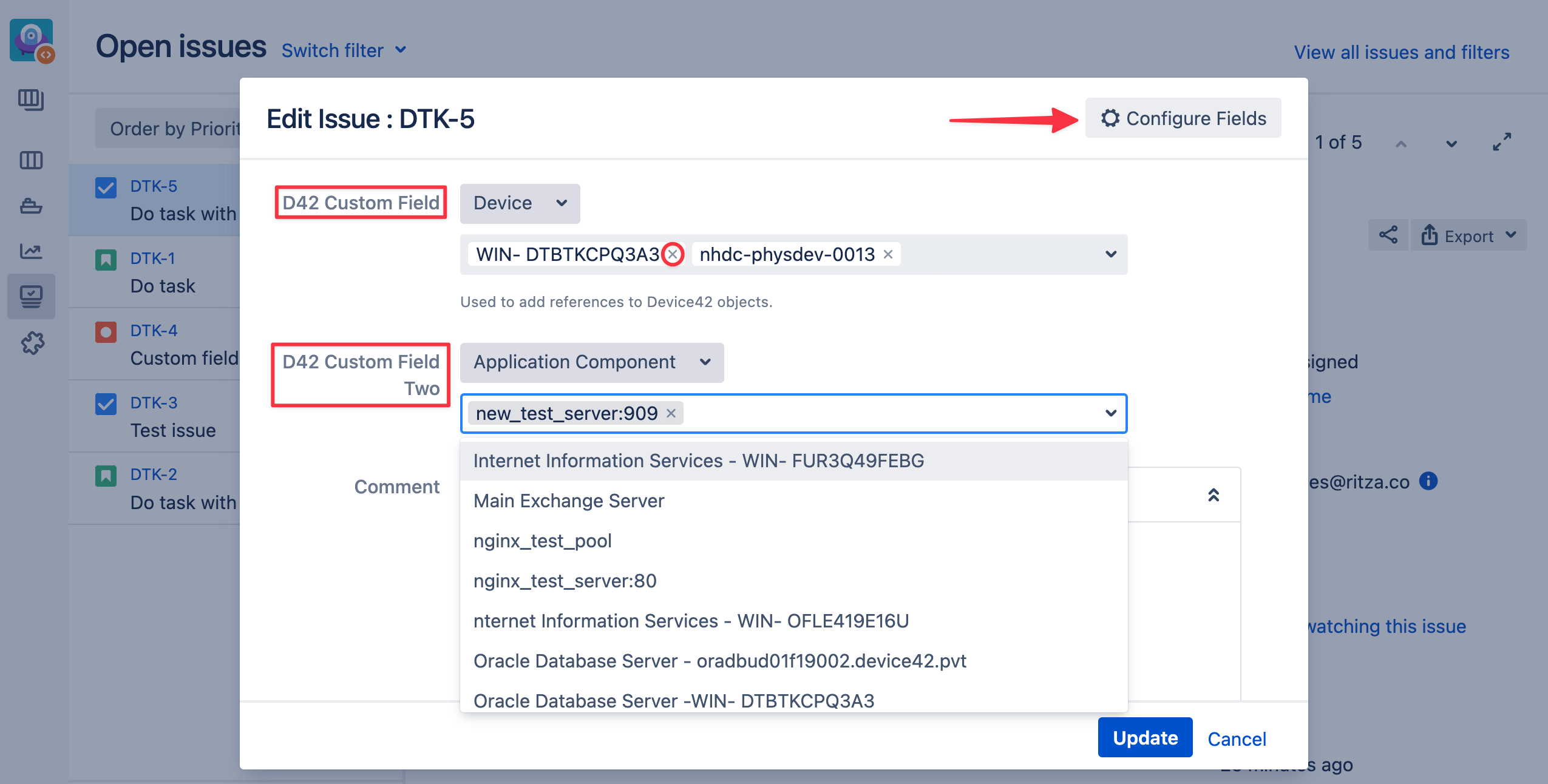
Task: Pick Oracle Database Server oradbud01f19002 option
Action: click(719, 661)
